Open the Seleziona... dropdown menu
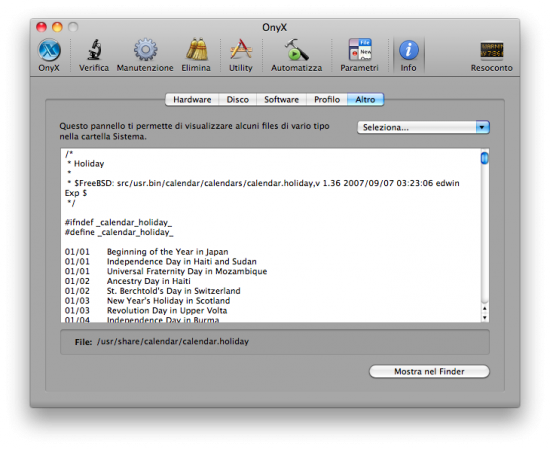Screen dimensions: 550x449 [423, 127]
